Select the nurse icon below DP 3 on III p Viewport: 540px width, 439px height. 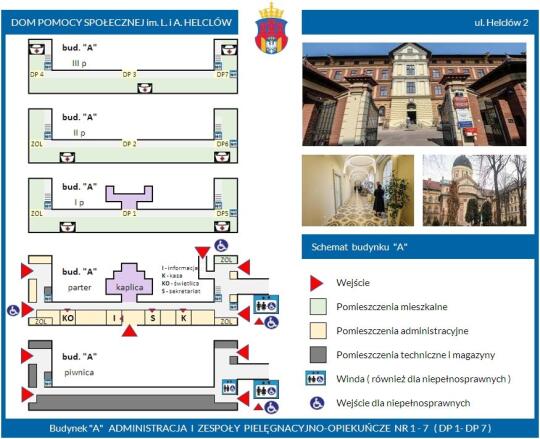pos(145,88)
